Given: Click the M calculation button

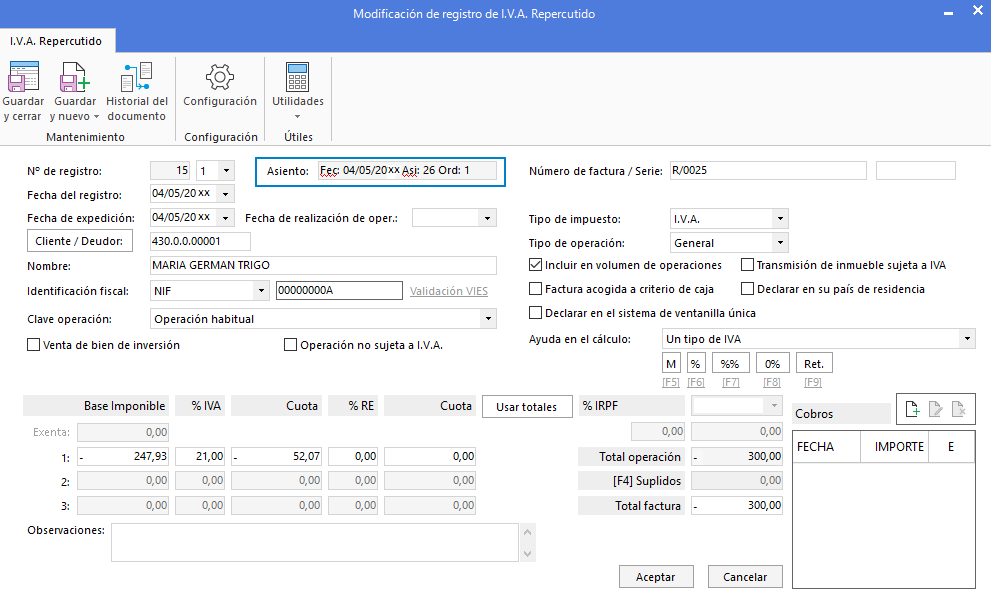Looking at the screenshot, I should [x=671, y=364].
